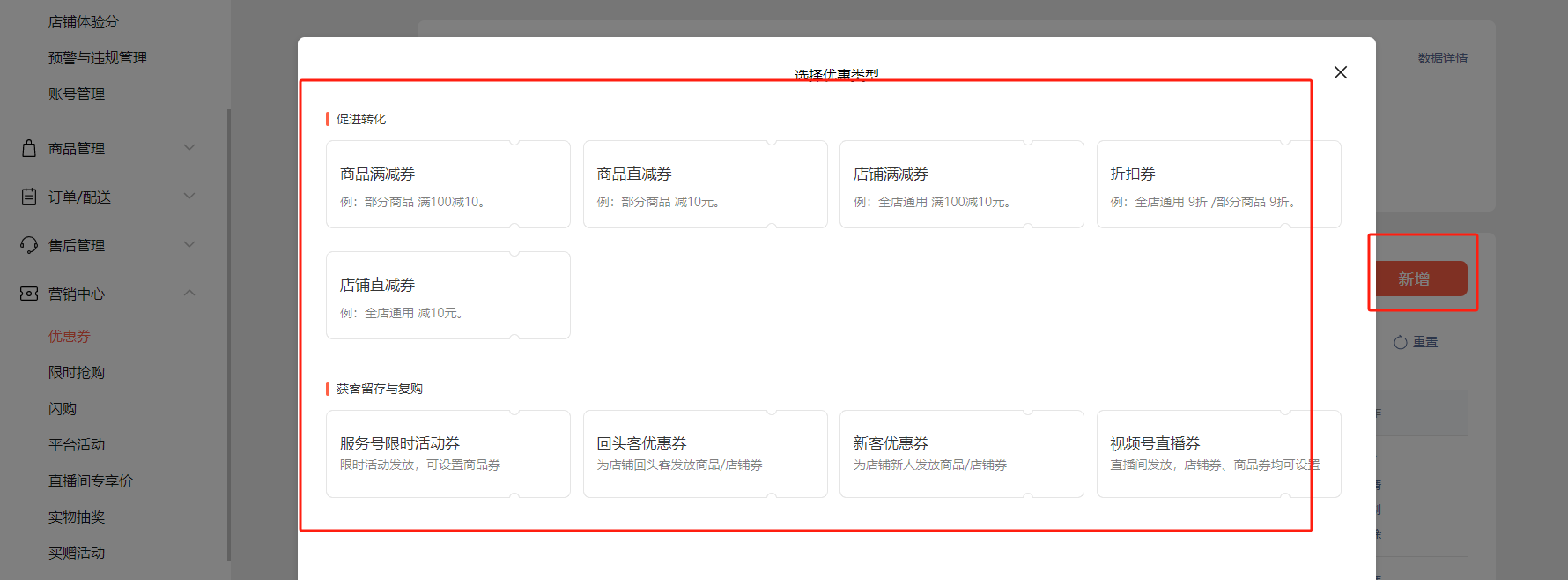Screen dimensions: 1568x580
Task: Select the 服务号限时活动券 card
Action: click(448, 454)
